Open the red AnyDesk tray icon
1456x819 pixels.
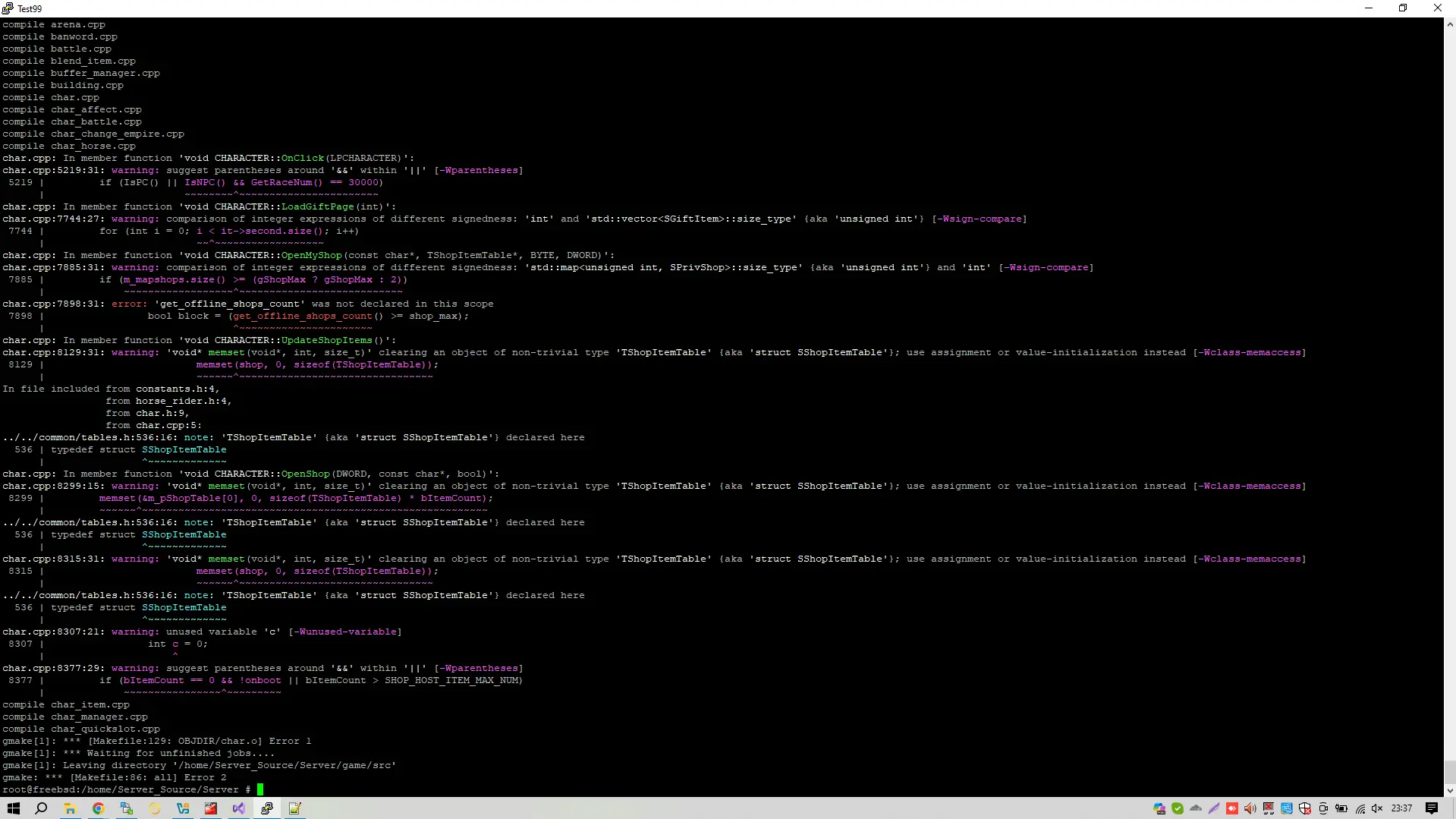[1232, 808]
